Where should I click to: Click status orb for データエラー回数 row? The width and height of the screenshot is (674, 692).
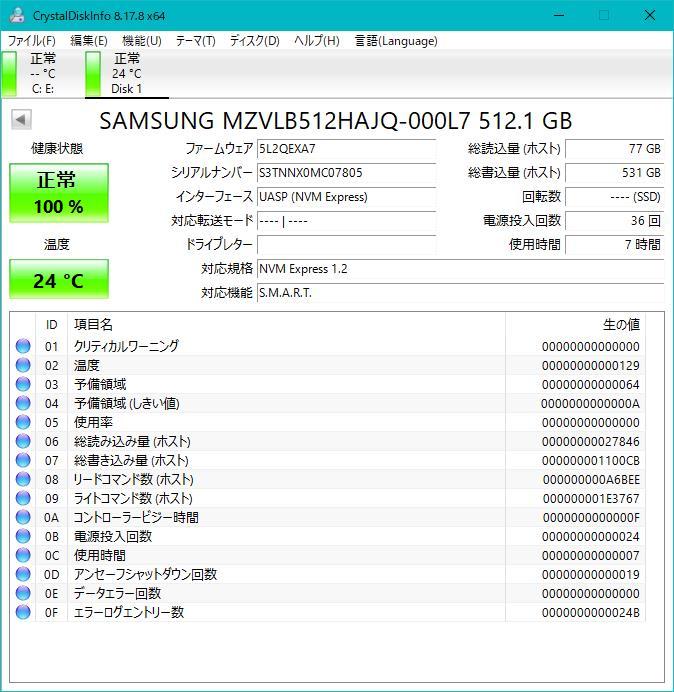23,593
